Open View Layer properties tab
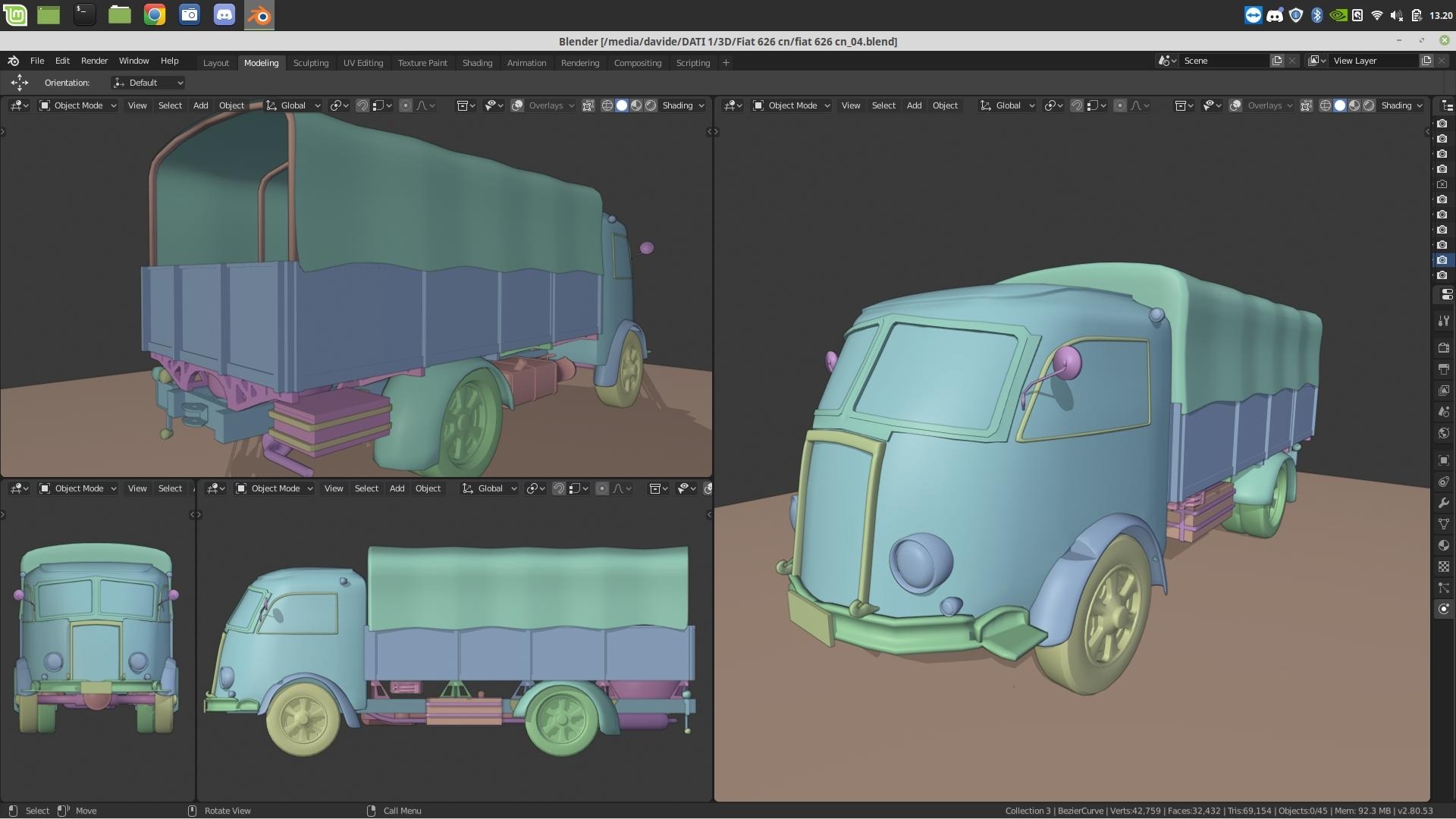The height and width of the screenshot is (819, 1456). (1443, 391)
